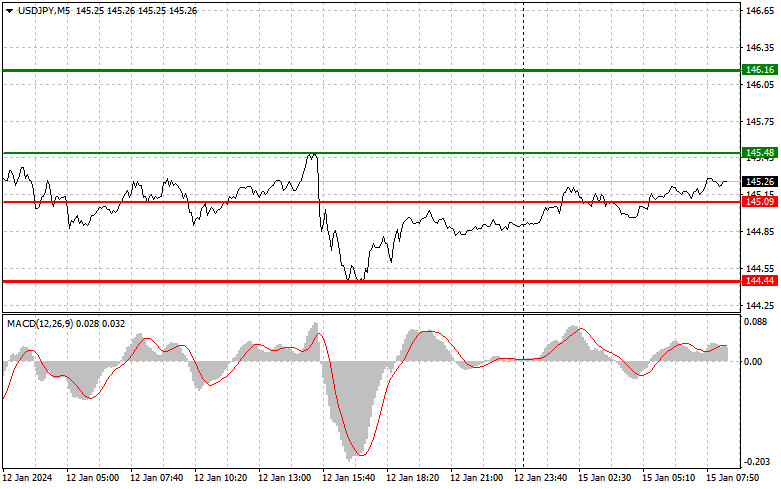The image size is (781, 489).
Task: Click the MACD scale value 0.00
Action: click(x=755, y=362)
